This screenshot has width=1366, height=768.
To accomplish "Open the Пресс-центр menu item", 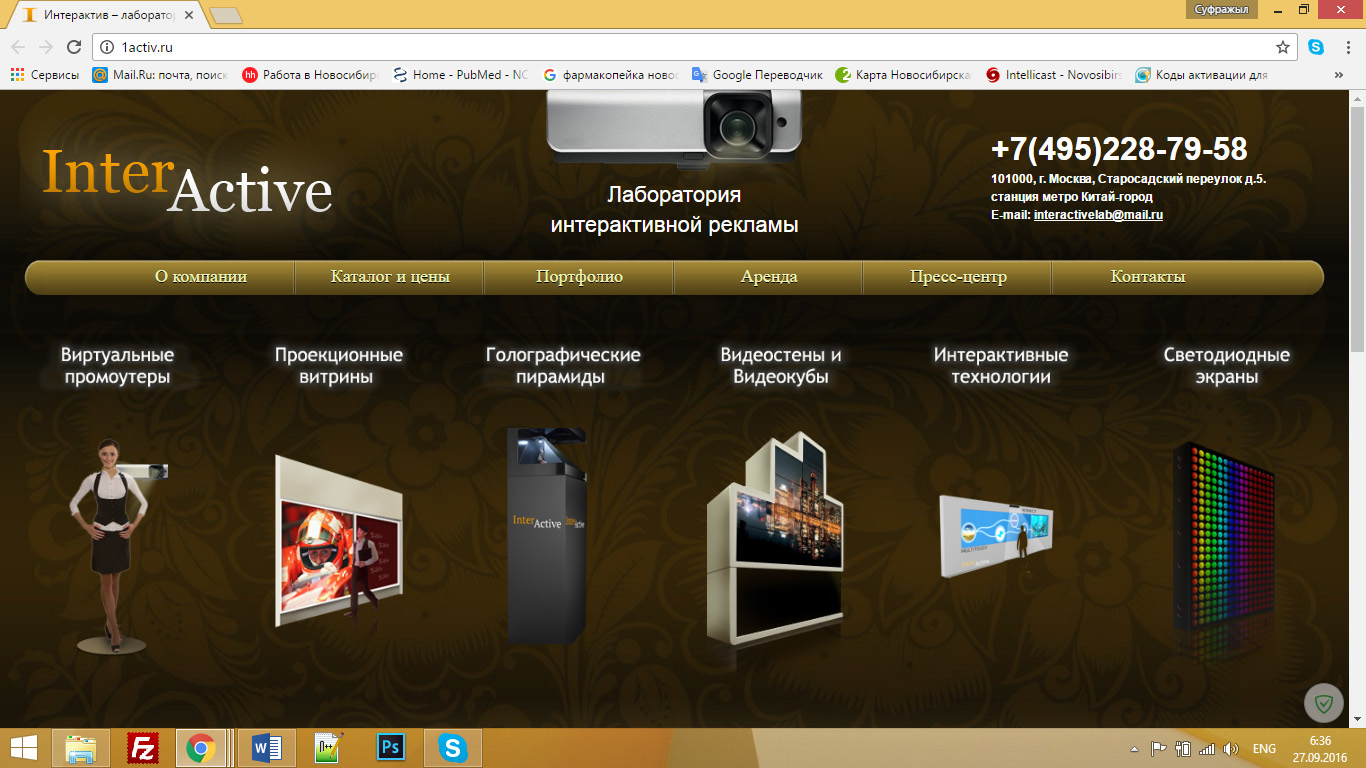I will [958, 277].
